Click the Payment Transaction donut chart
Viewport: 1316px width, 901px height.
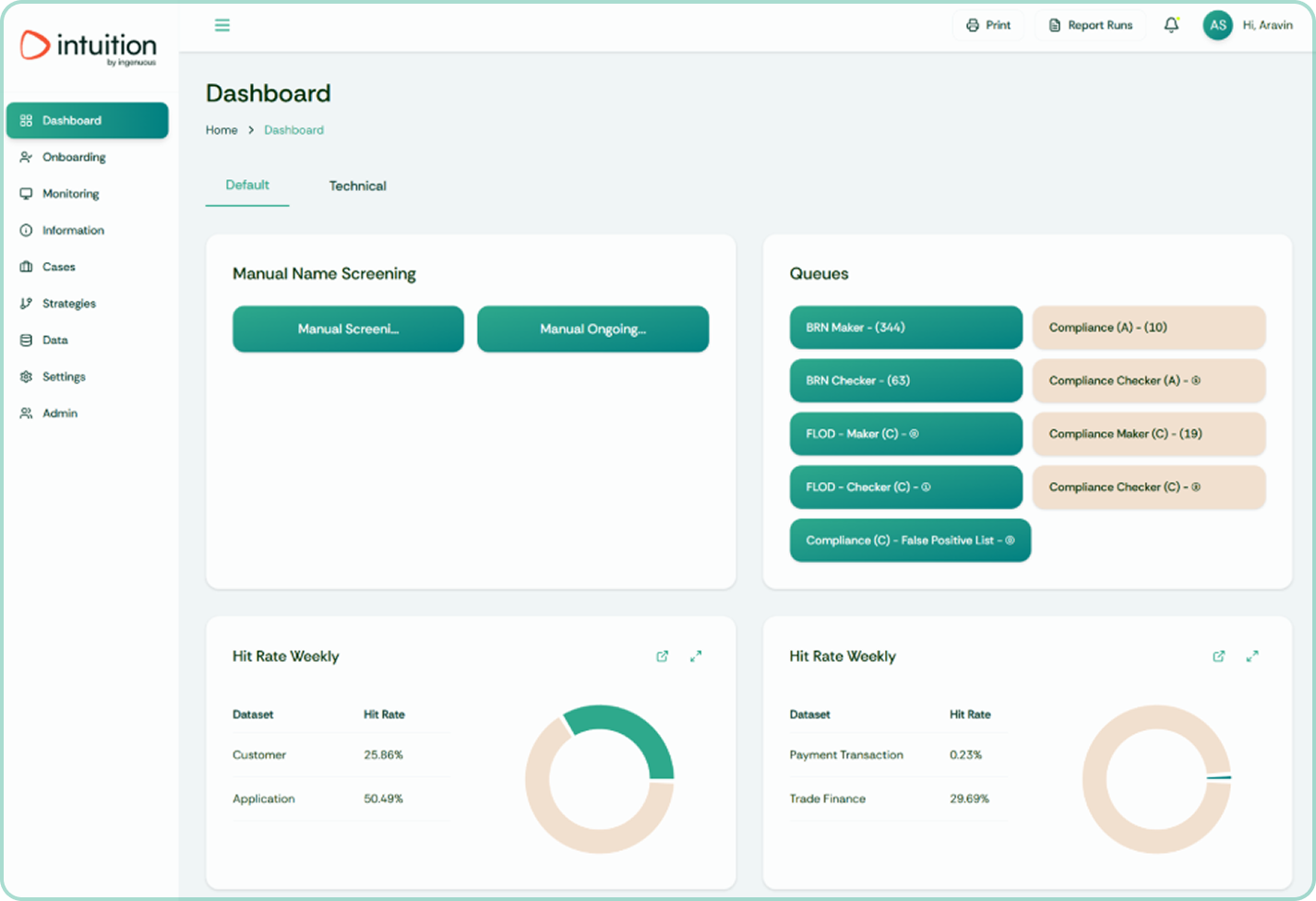pos(1156,779)
